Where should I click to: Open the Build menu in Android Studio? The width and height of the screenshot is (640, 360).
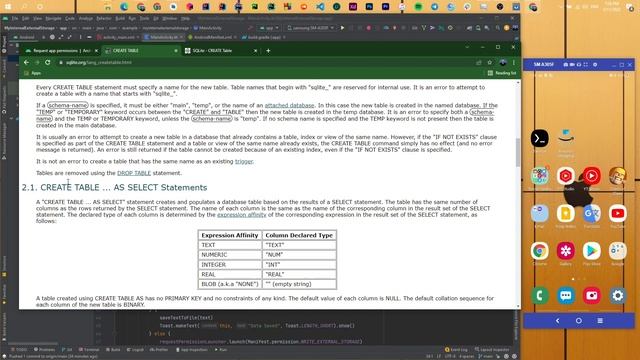point(120,18)
